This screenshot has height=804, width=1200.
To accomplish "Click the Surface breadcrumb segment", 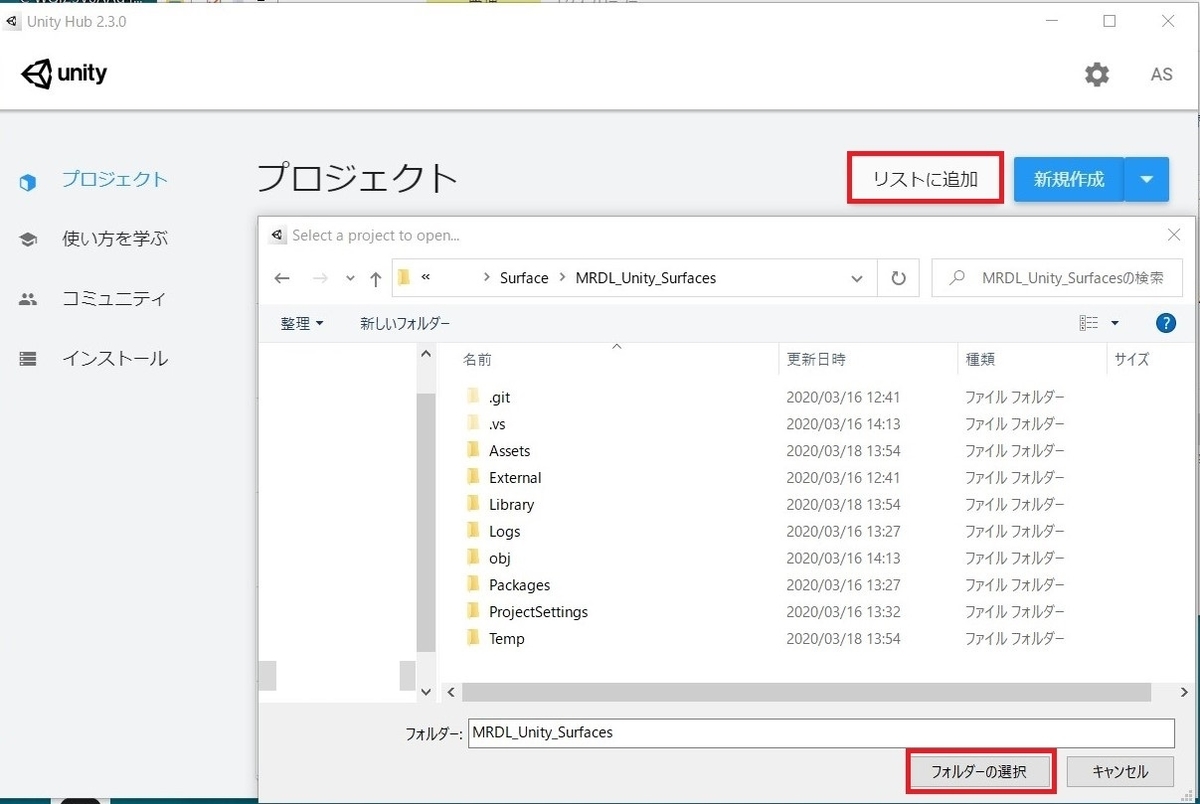I will tap(524, 278).
